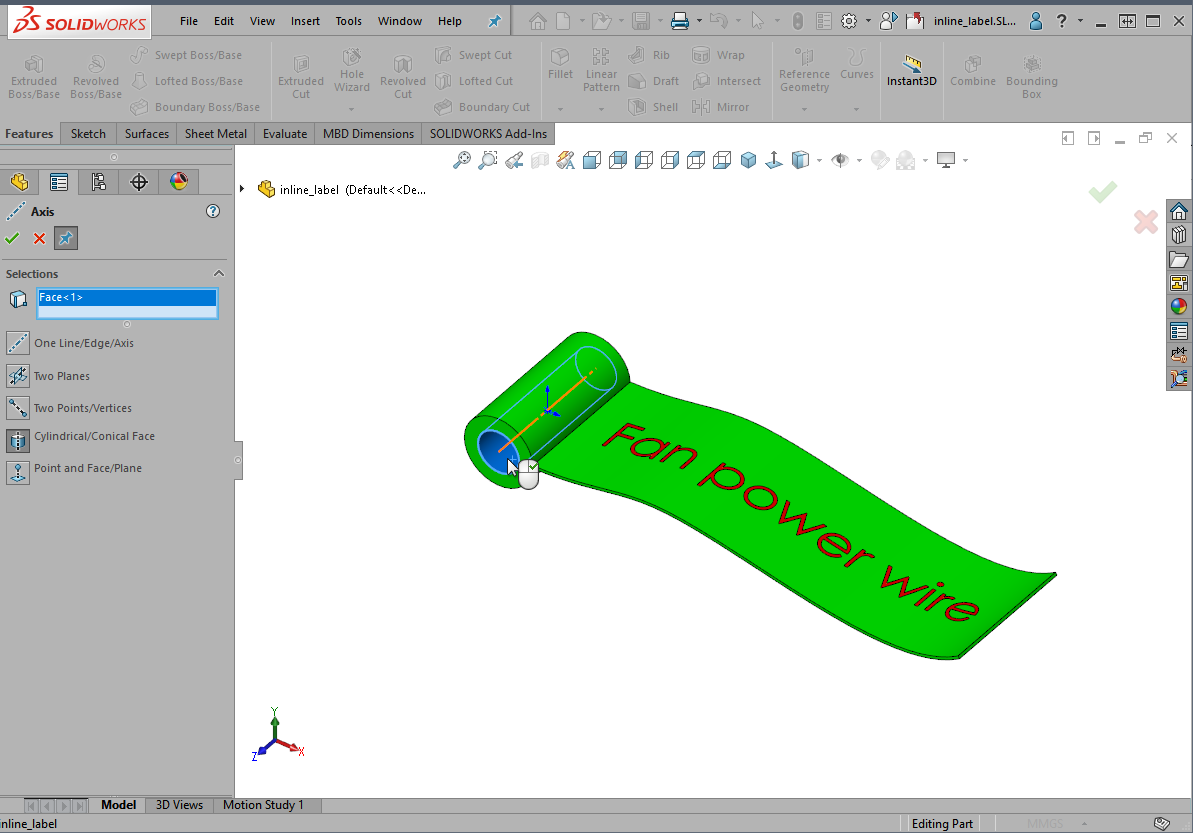Switch to the Isometric view cube
Viewport: 1193px width, 833px height.
tap(749, 160)
